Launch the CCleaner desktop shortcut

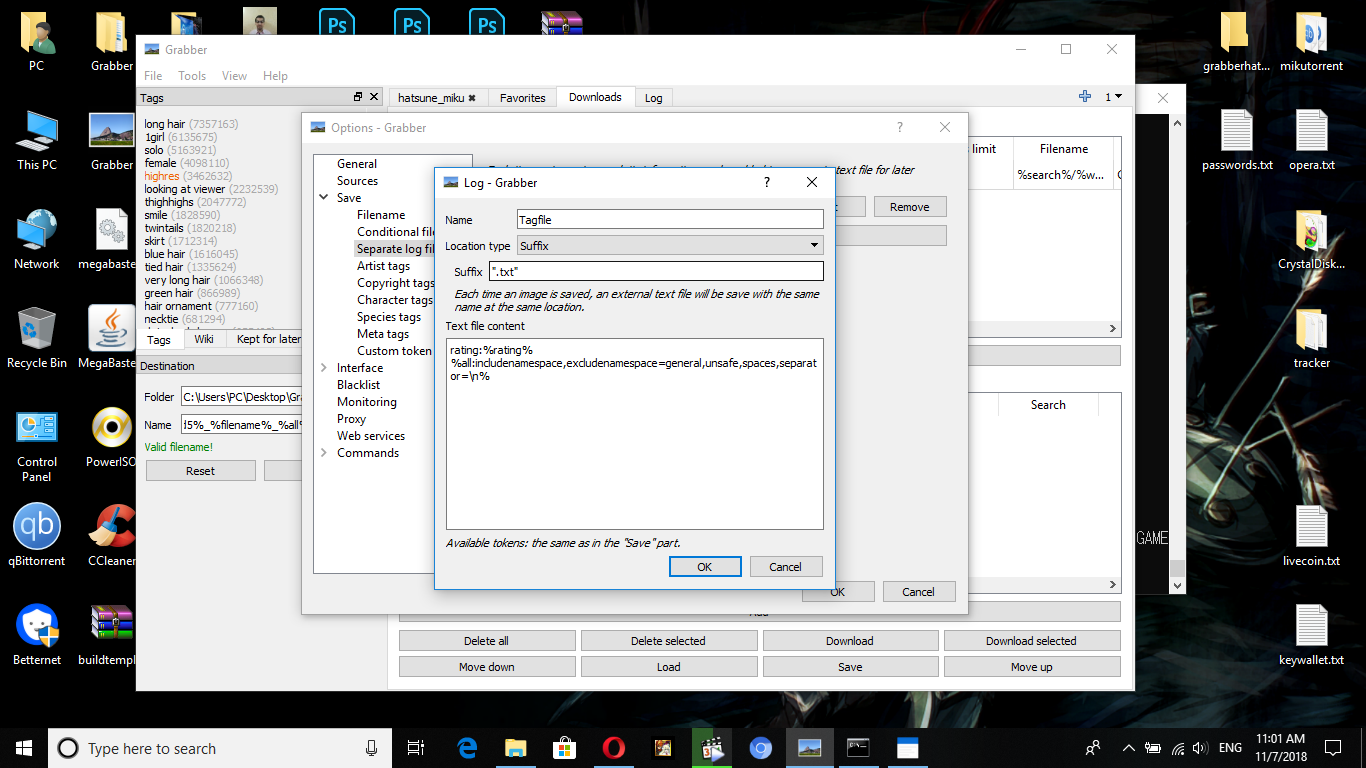pyautogui.click(x=110, y=537)
